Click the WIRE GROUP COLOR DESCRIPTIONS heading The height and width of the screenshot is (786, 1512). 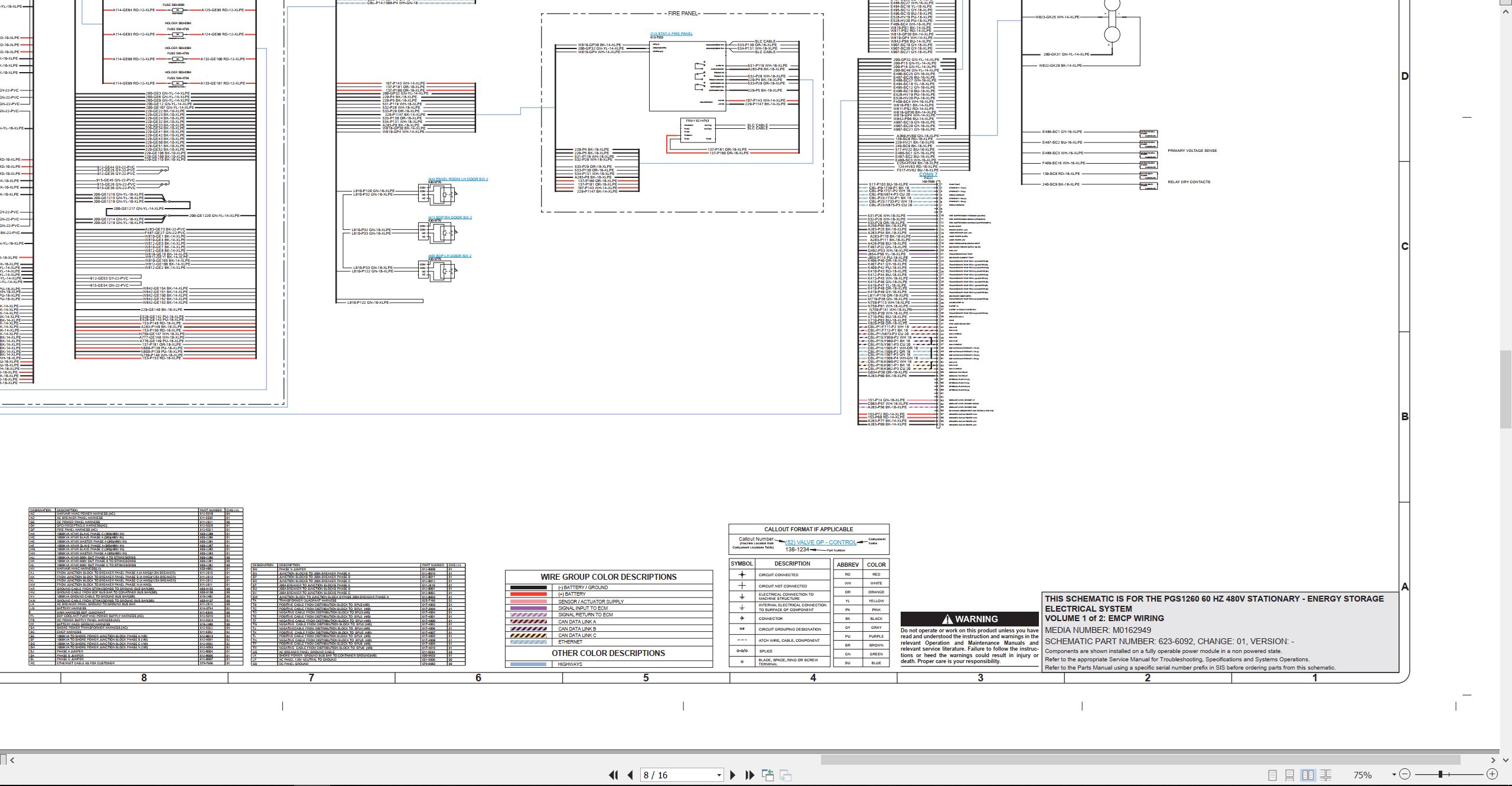click(x=608, y=577)
